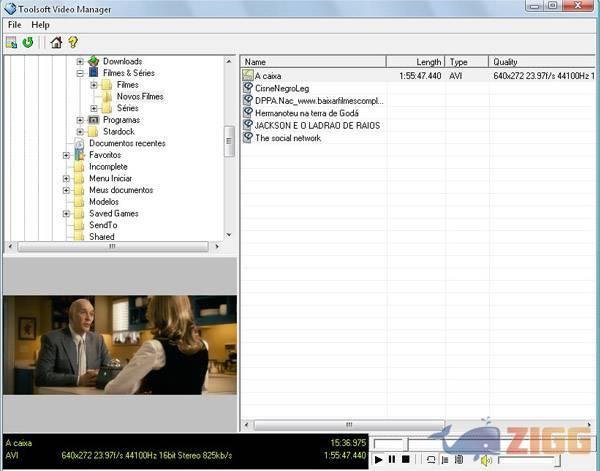Stop the video playback
The height and width of the screenshot is (471, 600).
coord(406,460)
